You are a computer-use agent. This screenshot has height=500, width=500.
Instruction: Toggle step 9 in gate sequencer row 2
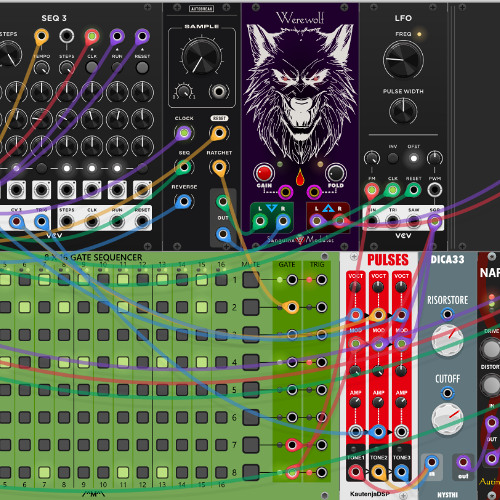point(84,307)
